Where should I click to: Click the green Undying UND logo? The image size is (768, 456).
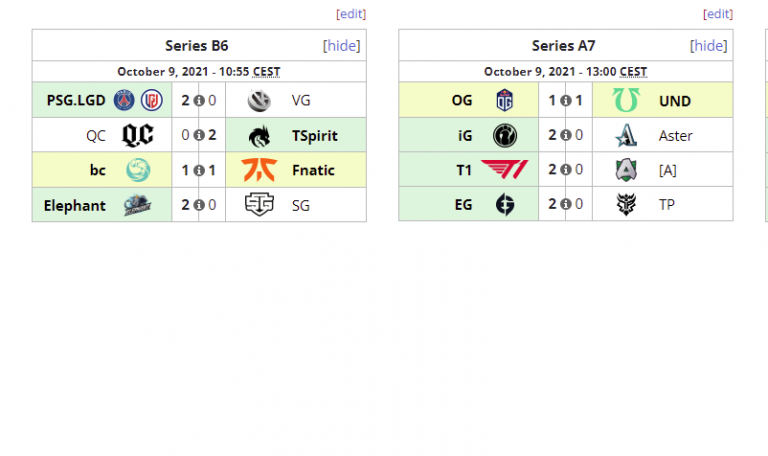tap(627, 100)
